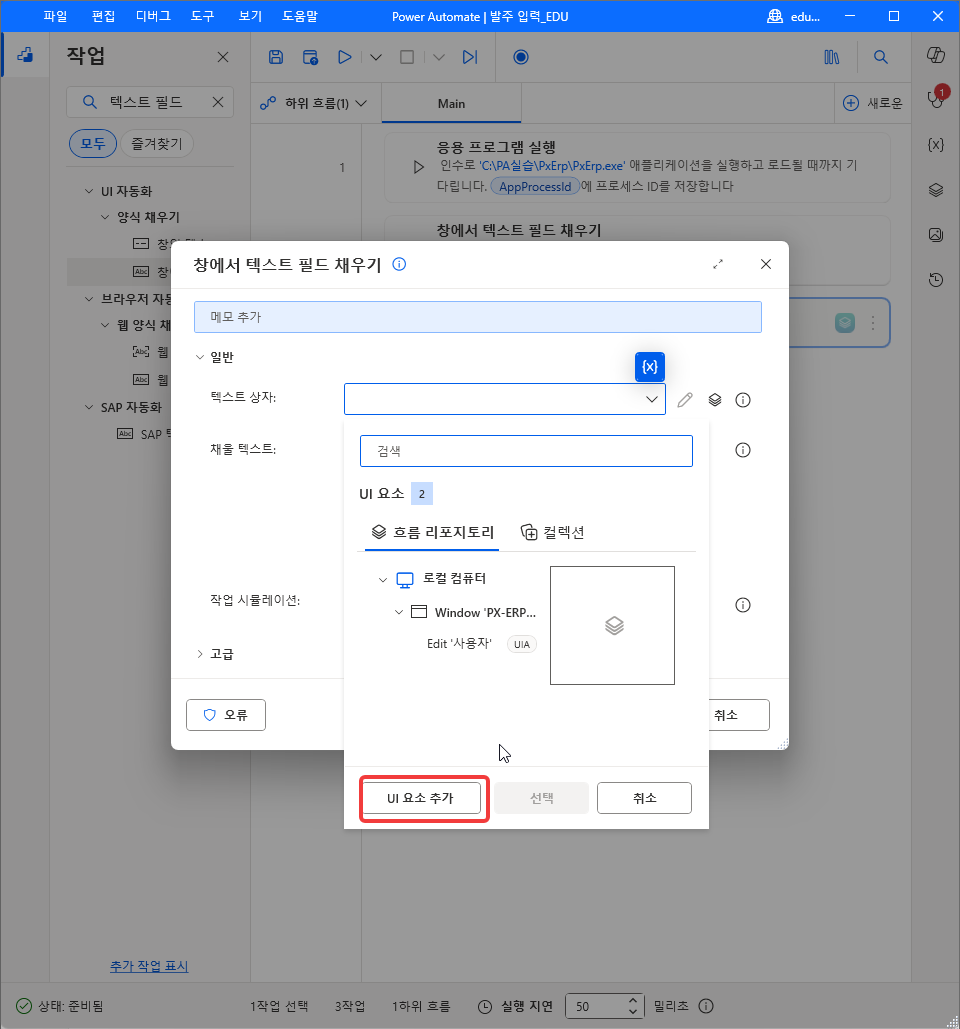Viewport: 960px width, 1029px height.
Task: Click the 새로운 variable button
Action: point(875,103)
